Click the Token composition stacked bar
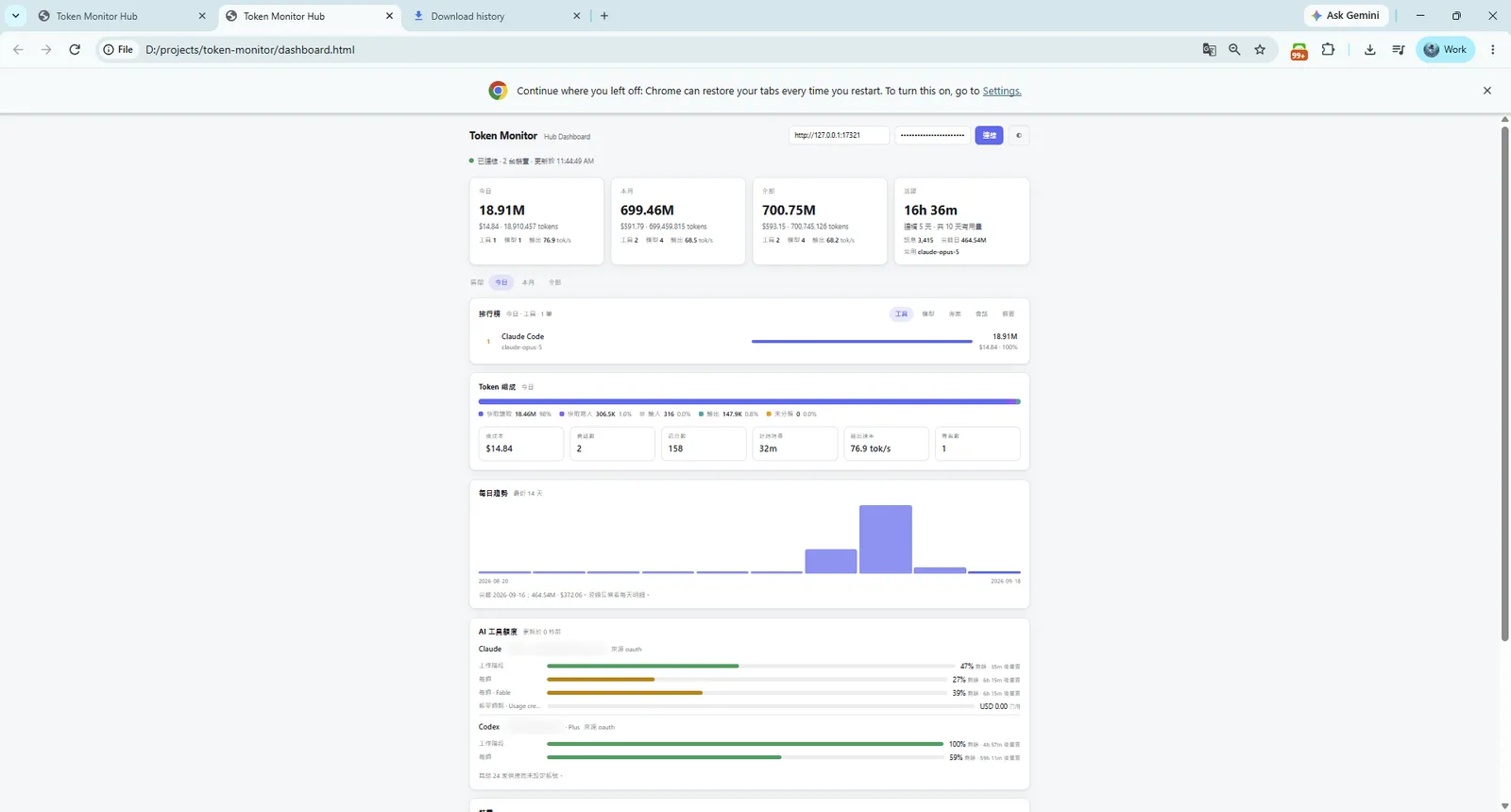The height and width of the screenshot is (812, 1511). pyautogui.click(x=749, y=401)
